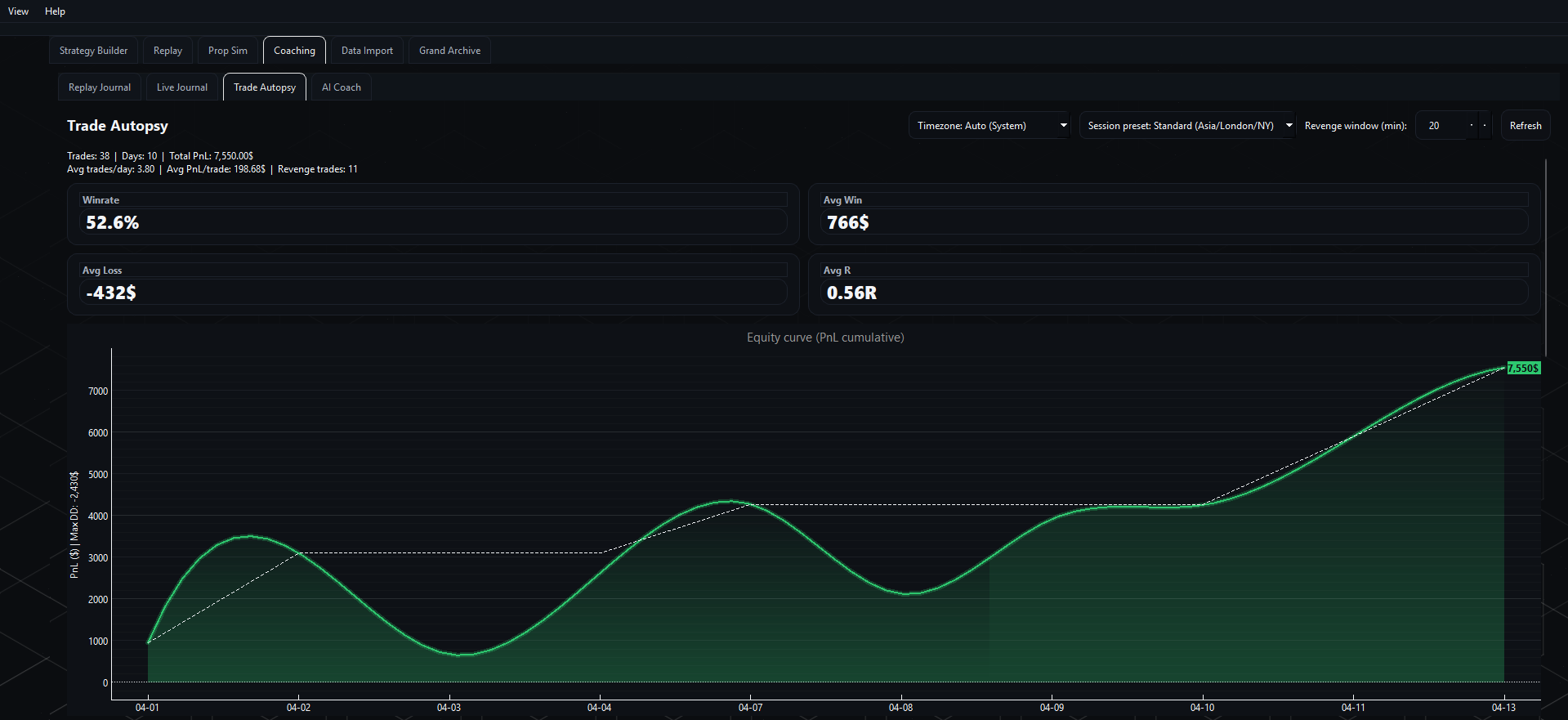Click the green 7,550$ equity end label
The height and width of the screenshot is (720, 1568).
click(1523, 369)
